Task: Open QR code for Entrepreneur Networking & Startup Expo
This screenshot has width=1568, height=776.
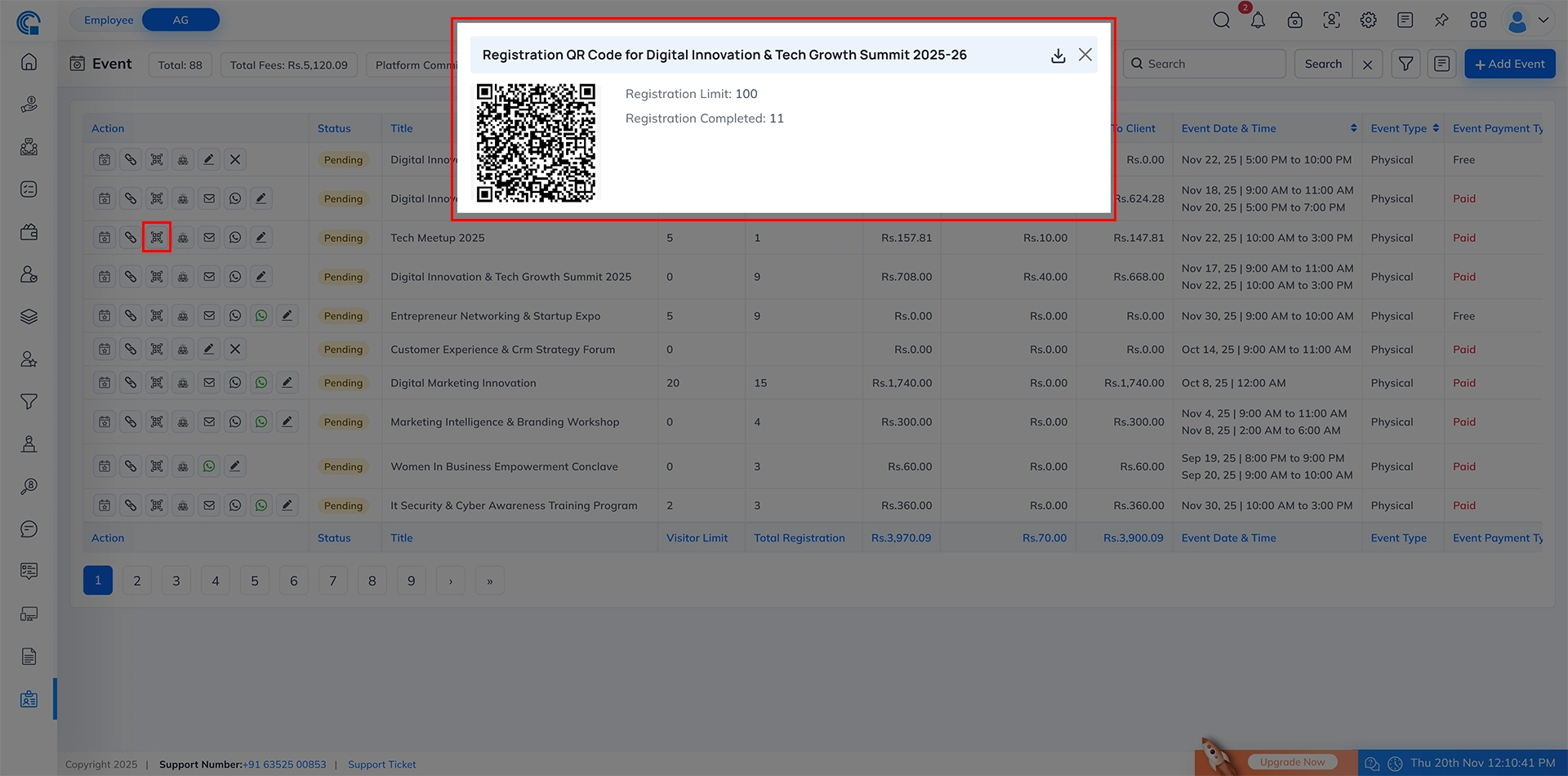Action: click(157, 314)
